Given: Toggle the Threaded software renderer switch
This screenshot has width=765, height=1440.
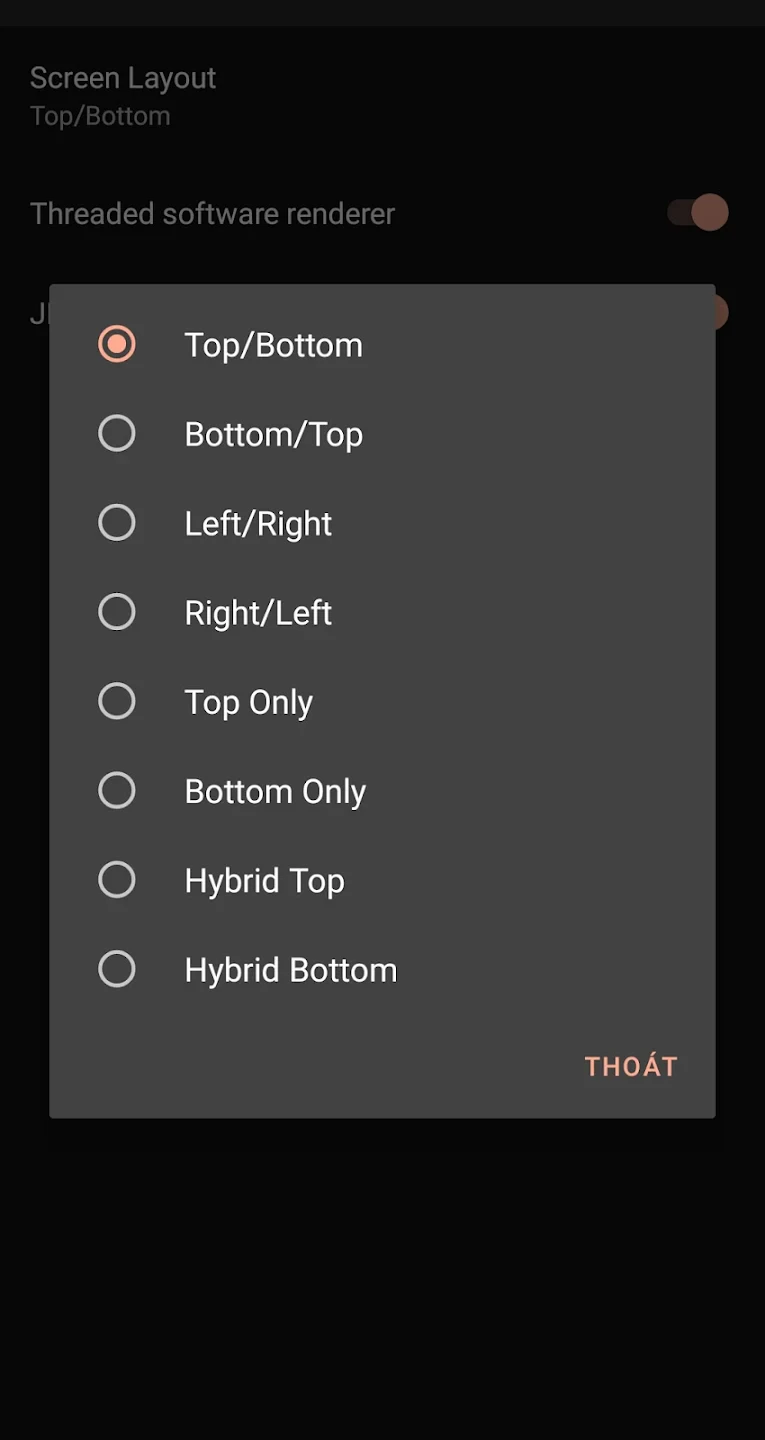Looking at the screenshot, I should point(699,213).
